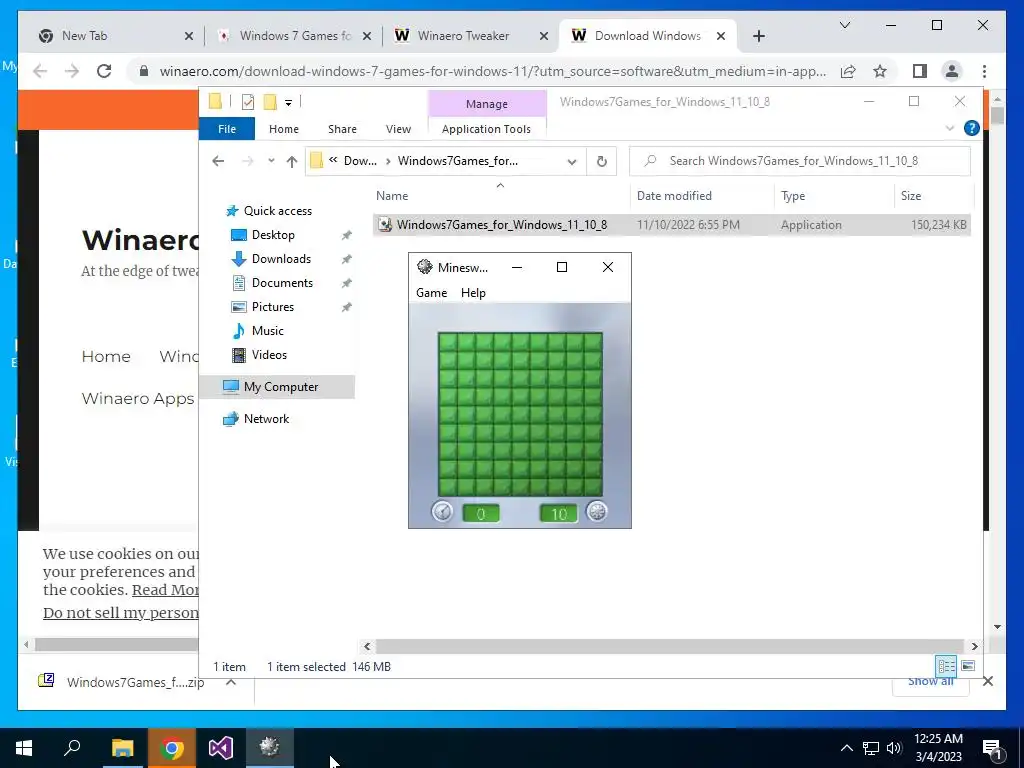1024x768 pixels.
Task: Open Home ribbon tab
Action: [283, 129]
